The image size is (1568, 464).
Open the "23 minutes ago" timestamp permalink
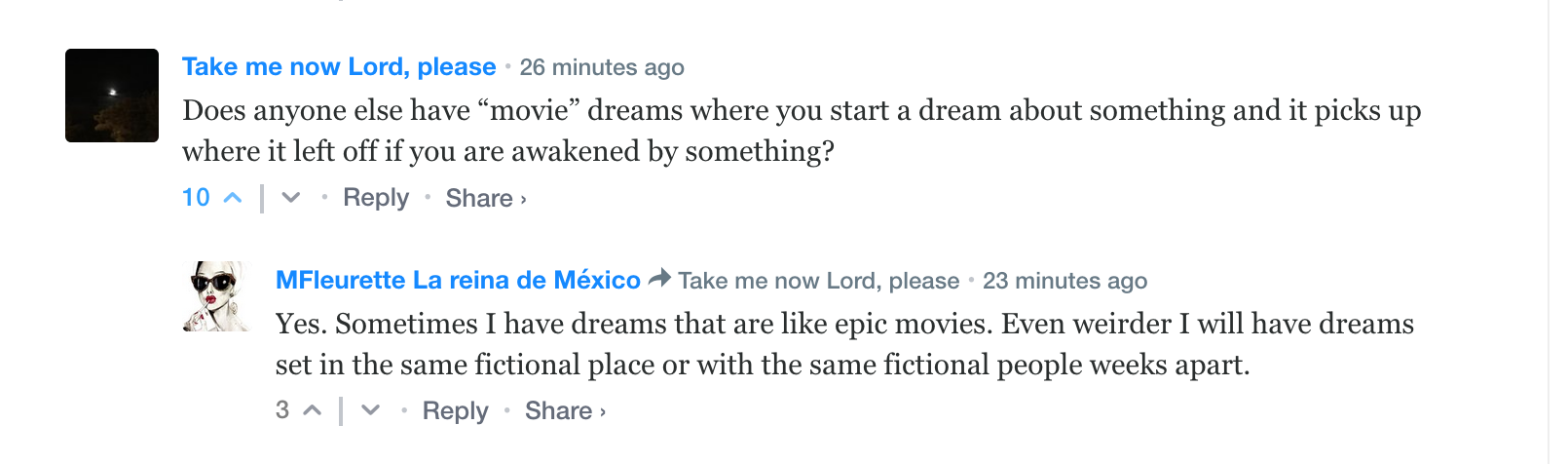(1064, 282)
